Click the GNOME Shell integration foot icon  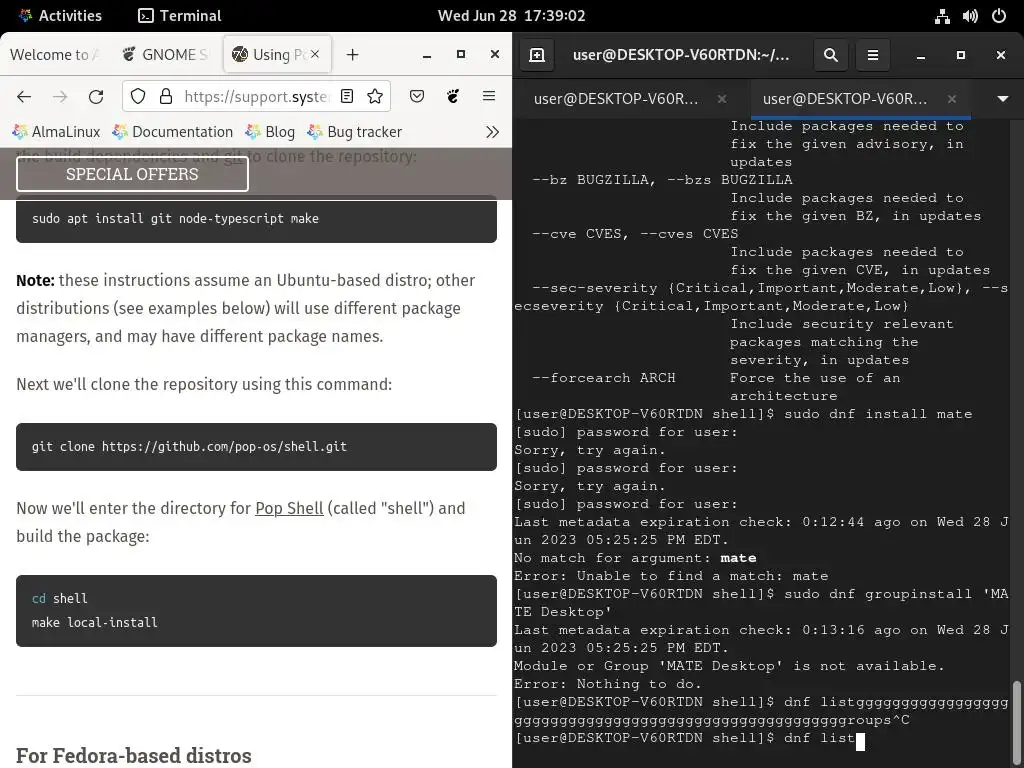point(453,97)
